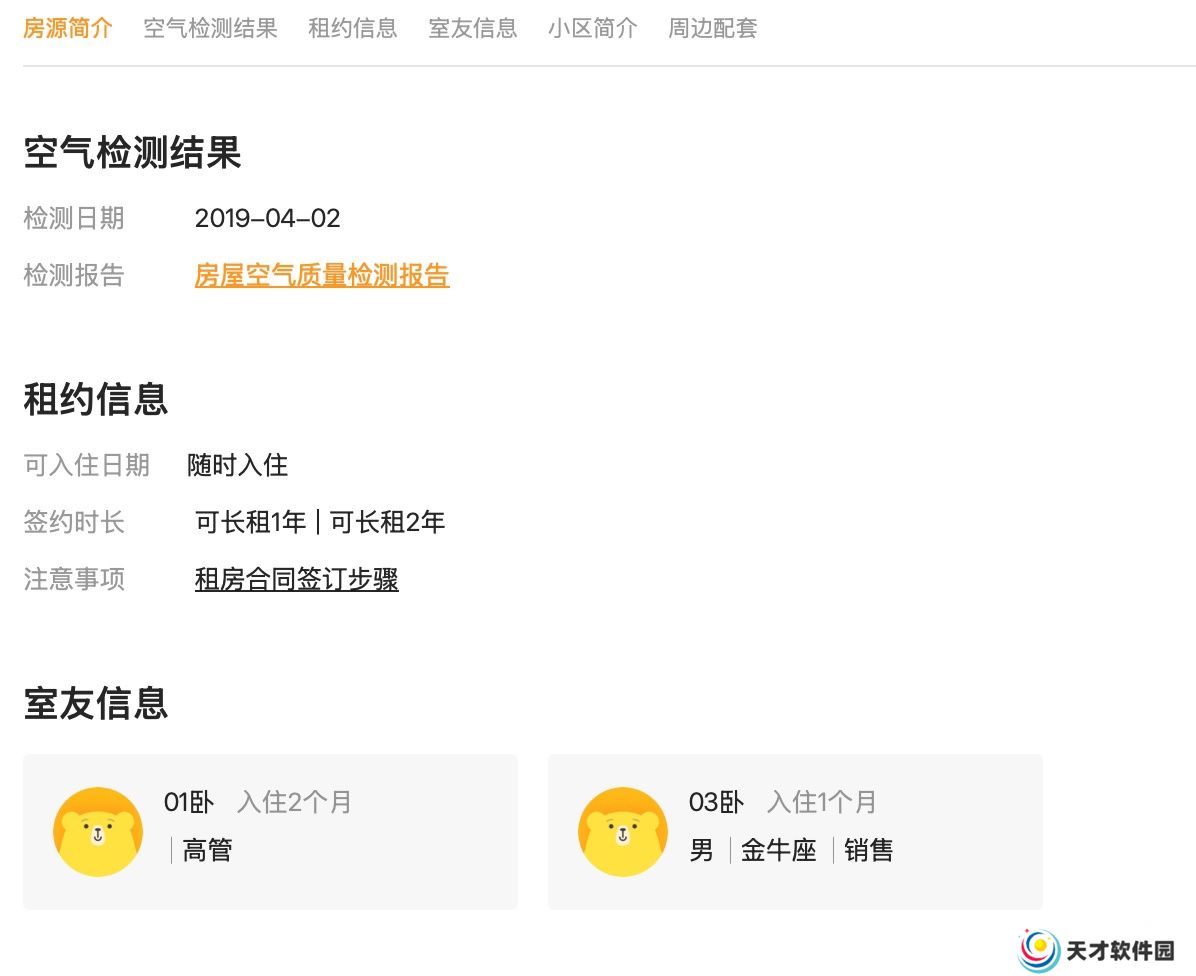This screenshot has height=976, width=1196.
Task: Click the 销售 occupation tag
Action: 868,850
